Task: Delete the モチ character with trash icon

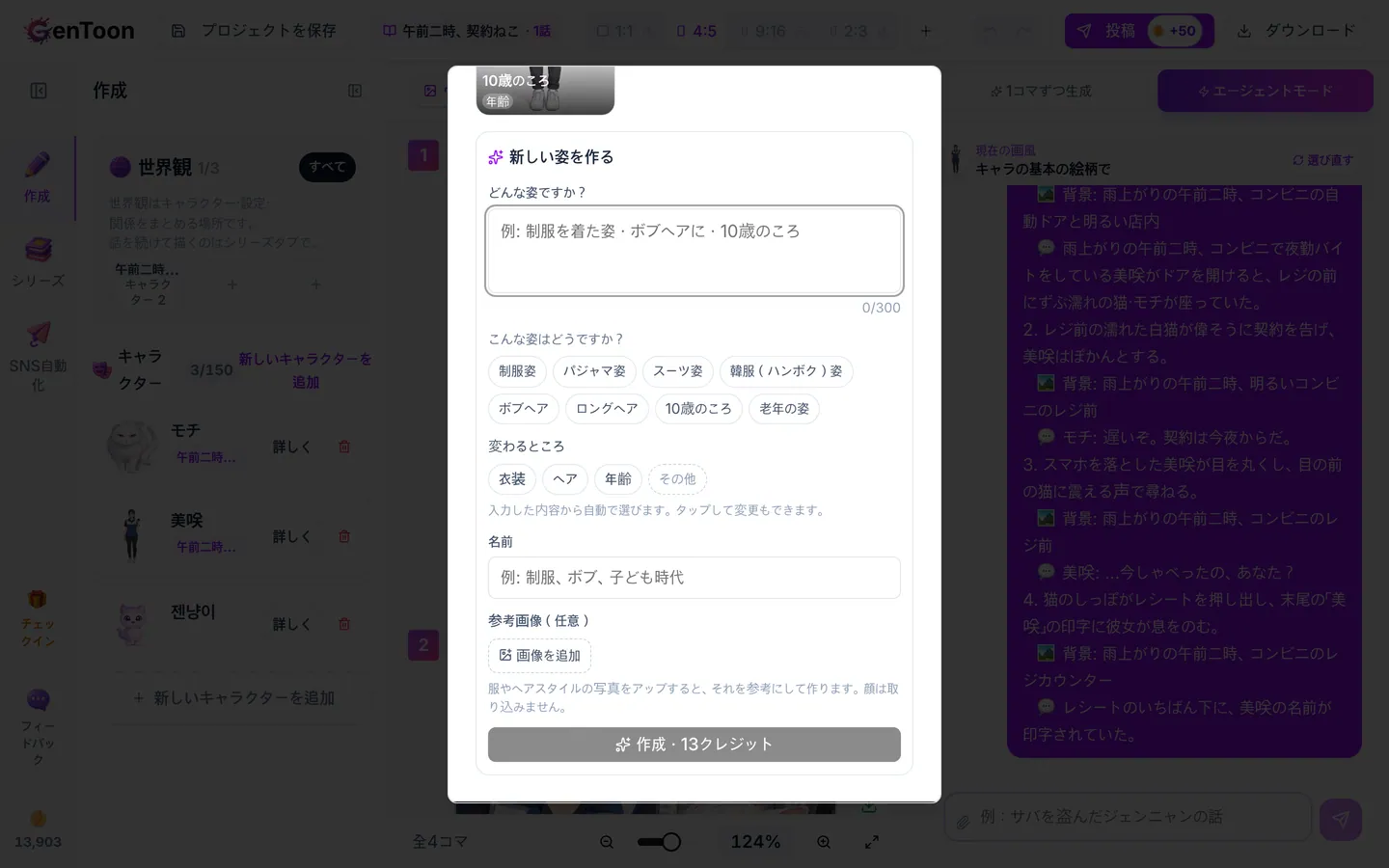Action: (x=344, y=447)
